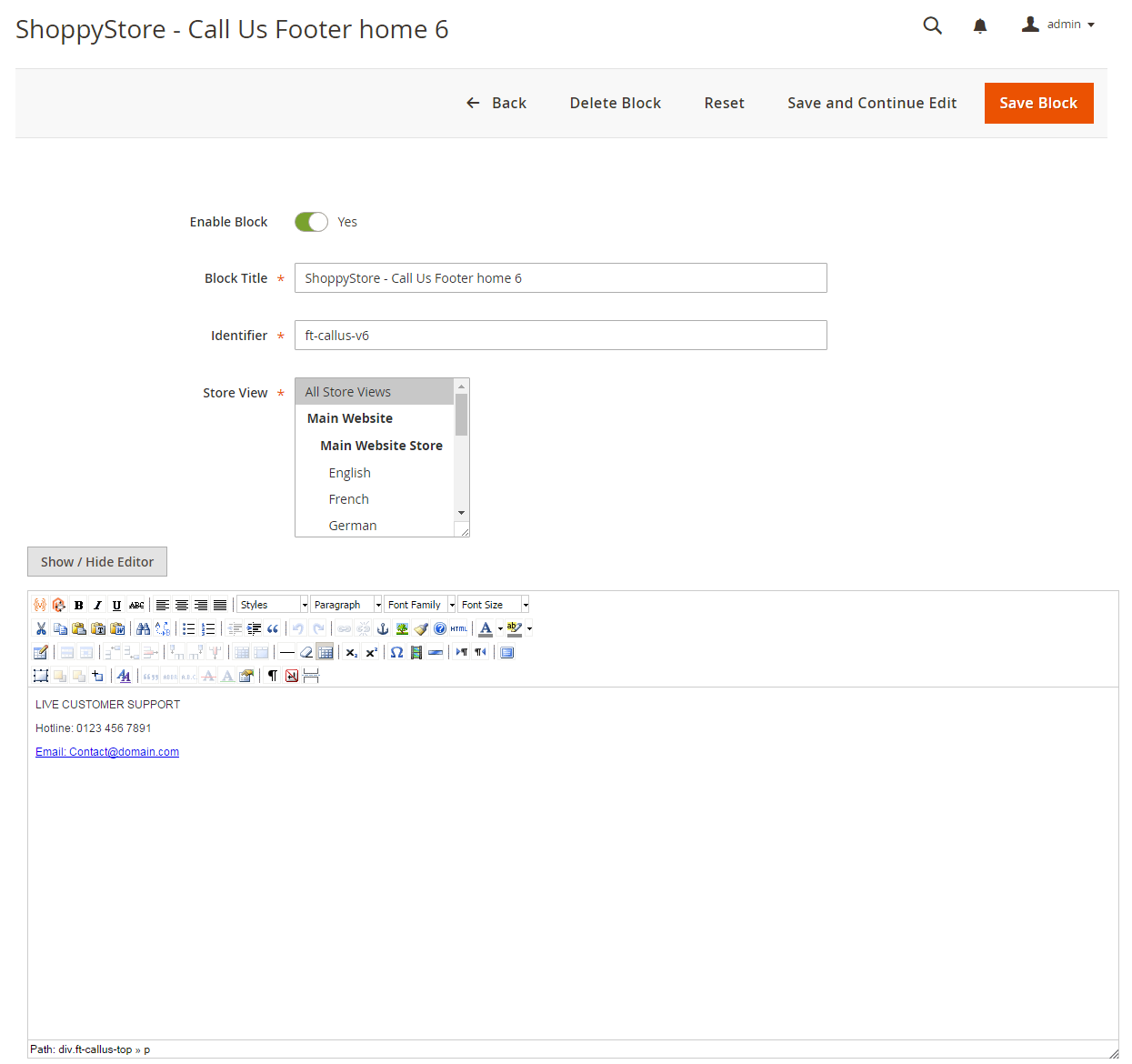The image size is (1132, 1064).
Task: Select All Store Views option
Action: [x=375, y=392]
